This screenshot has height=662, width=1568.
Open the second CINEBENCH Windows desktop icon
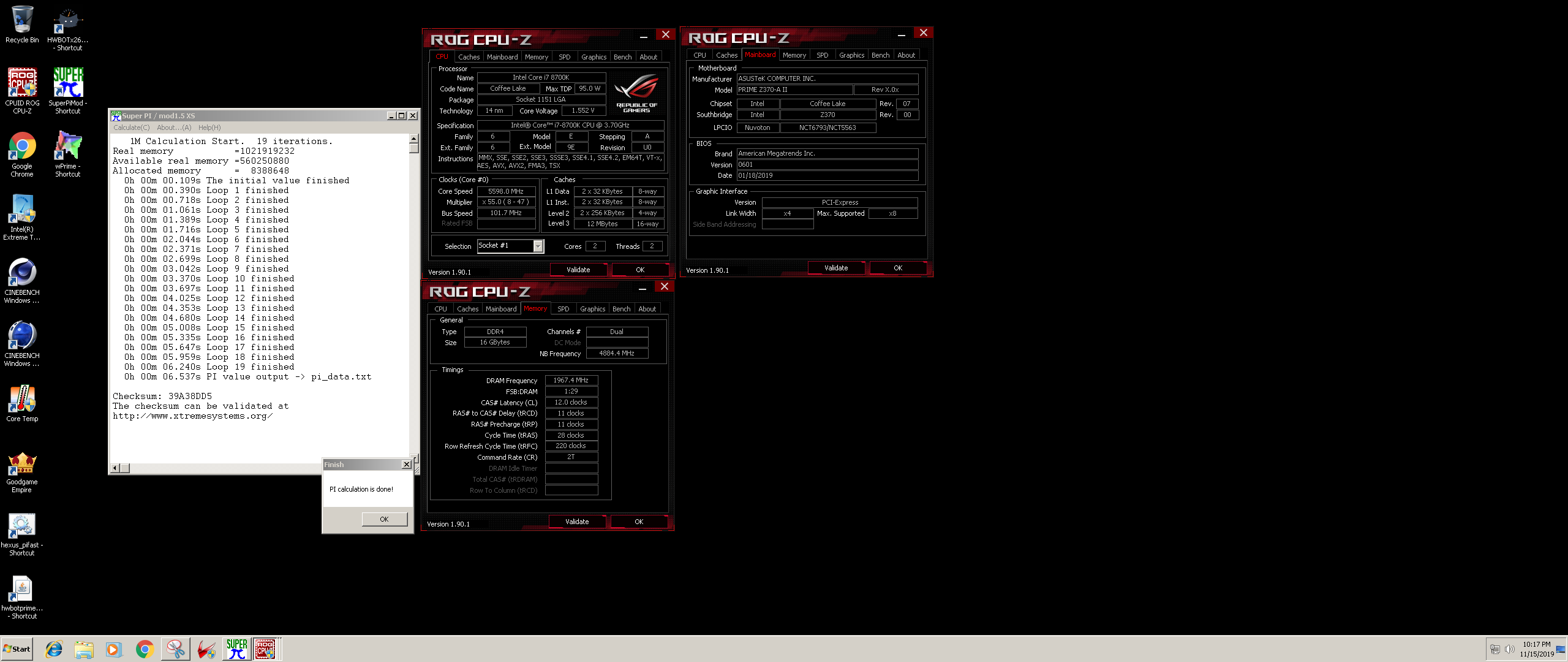pyautogui.click(x=22, y=344)
